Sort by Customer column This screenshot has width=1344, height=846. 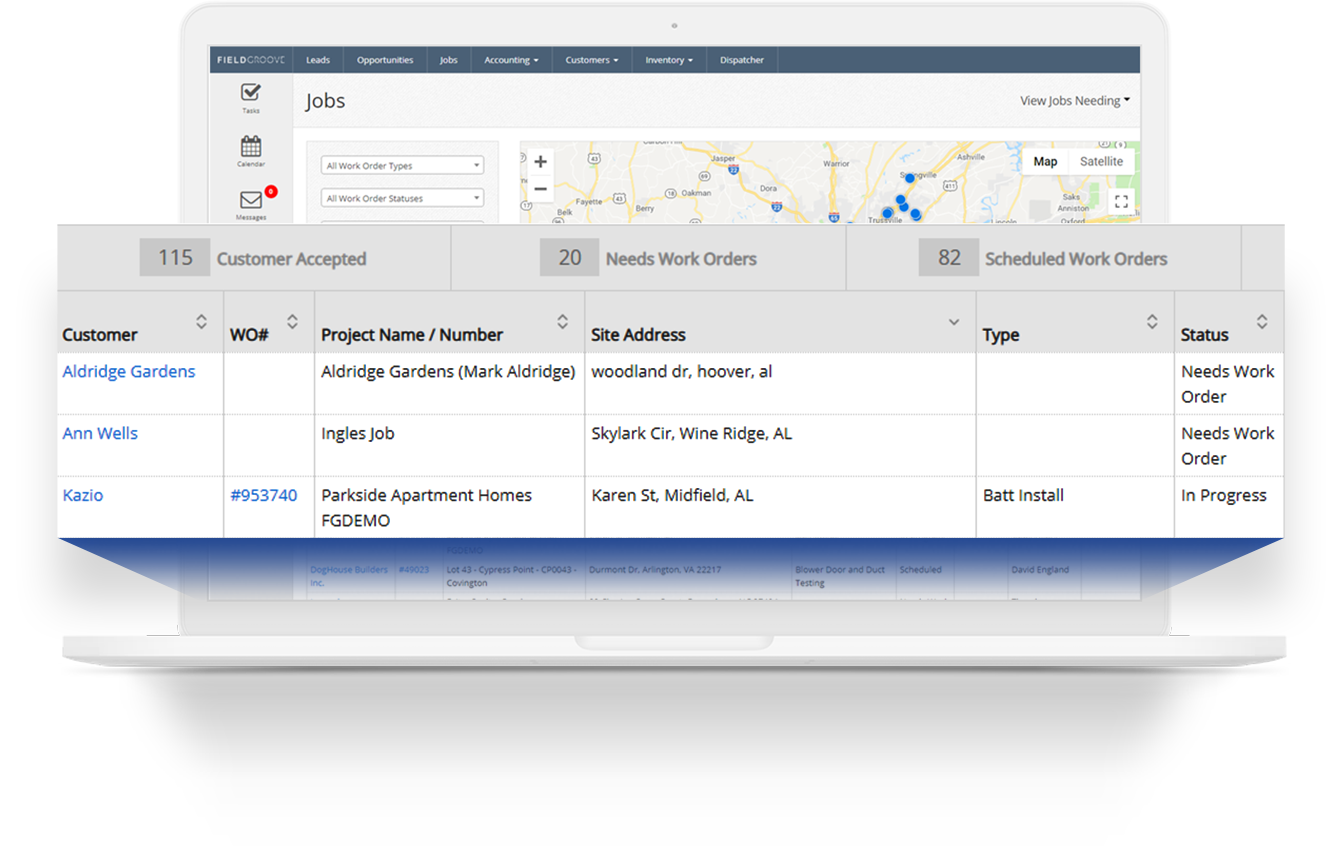tap(201, 321)
